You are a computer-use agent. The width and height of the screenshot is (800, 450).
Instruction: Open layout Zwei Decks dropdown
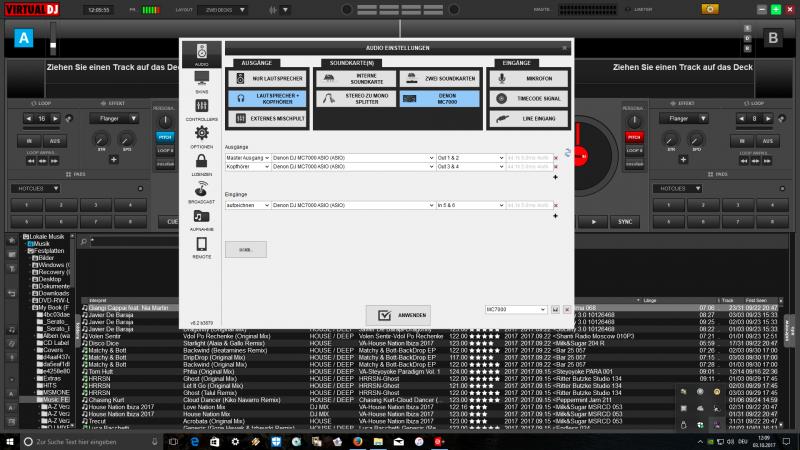[223, 10]
